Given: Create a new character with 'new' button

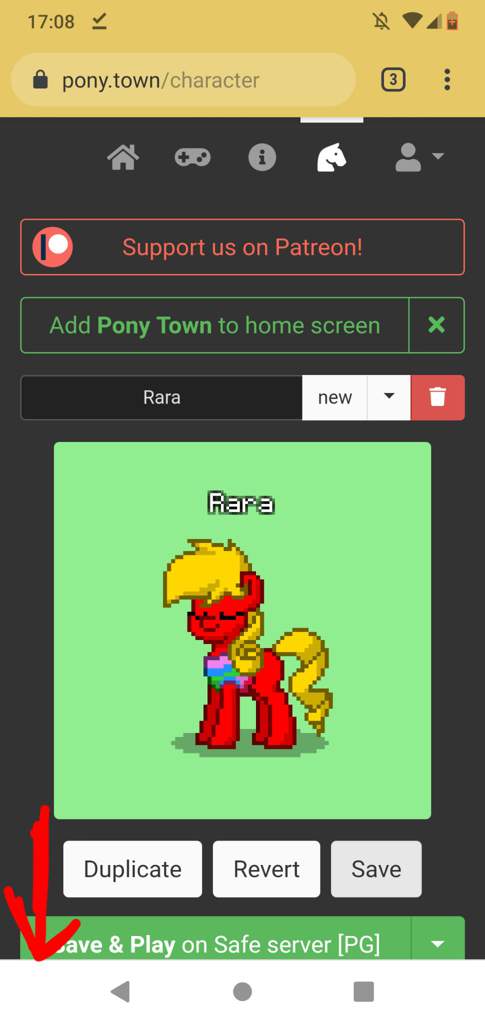Looking at the screenshot, I should [x=335, y=397].
